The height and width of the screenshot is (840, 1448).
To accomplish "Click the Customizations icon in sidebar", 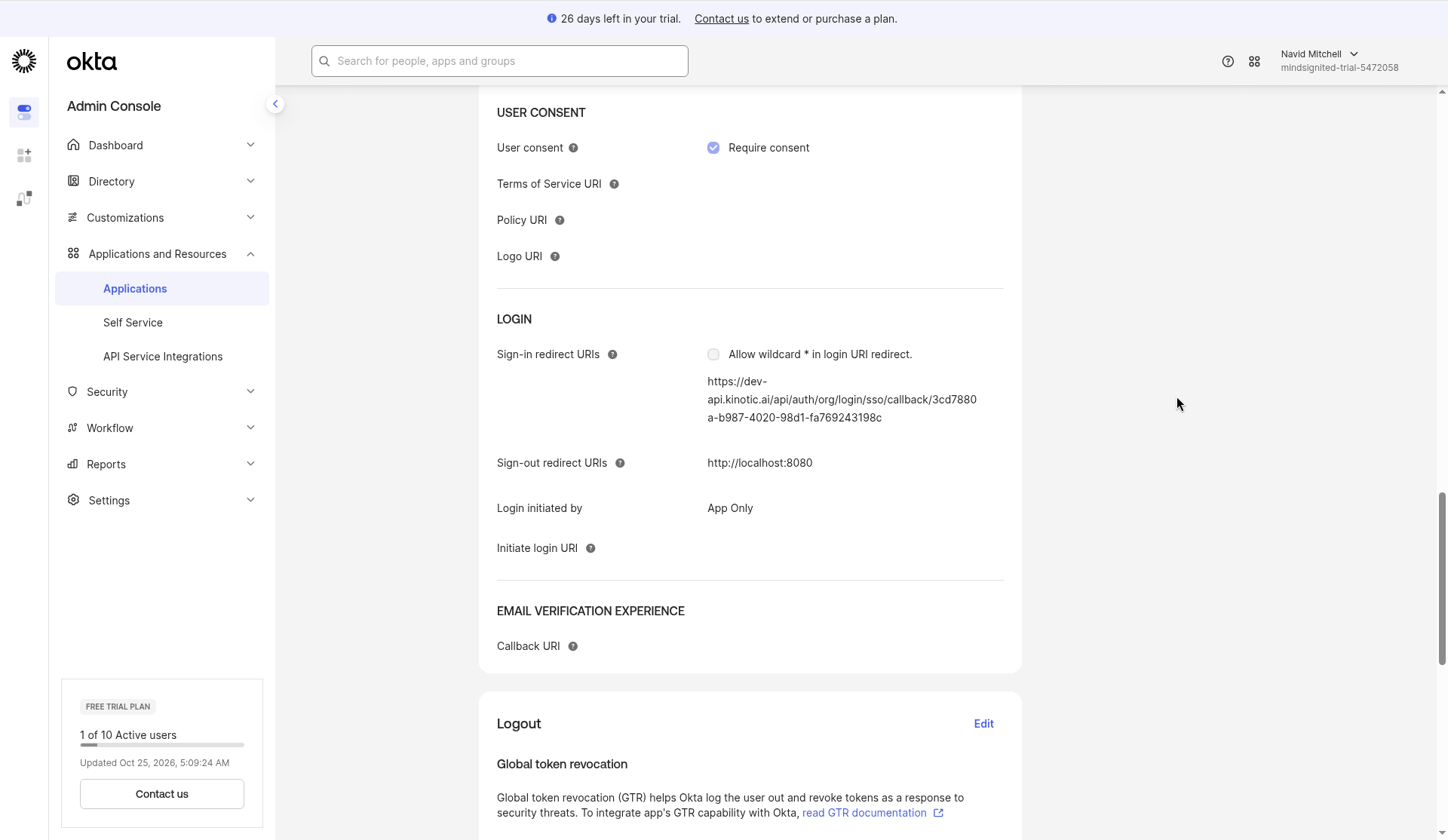I will (72, 217).
